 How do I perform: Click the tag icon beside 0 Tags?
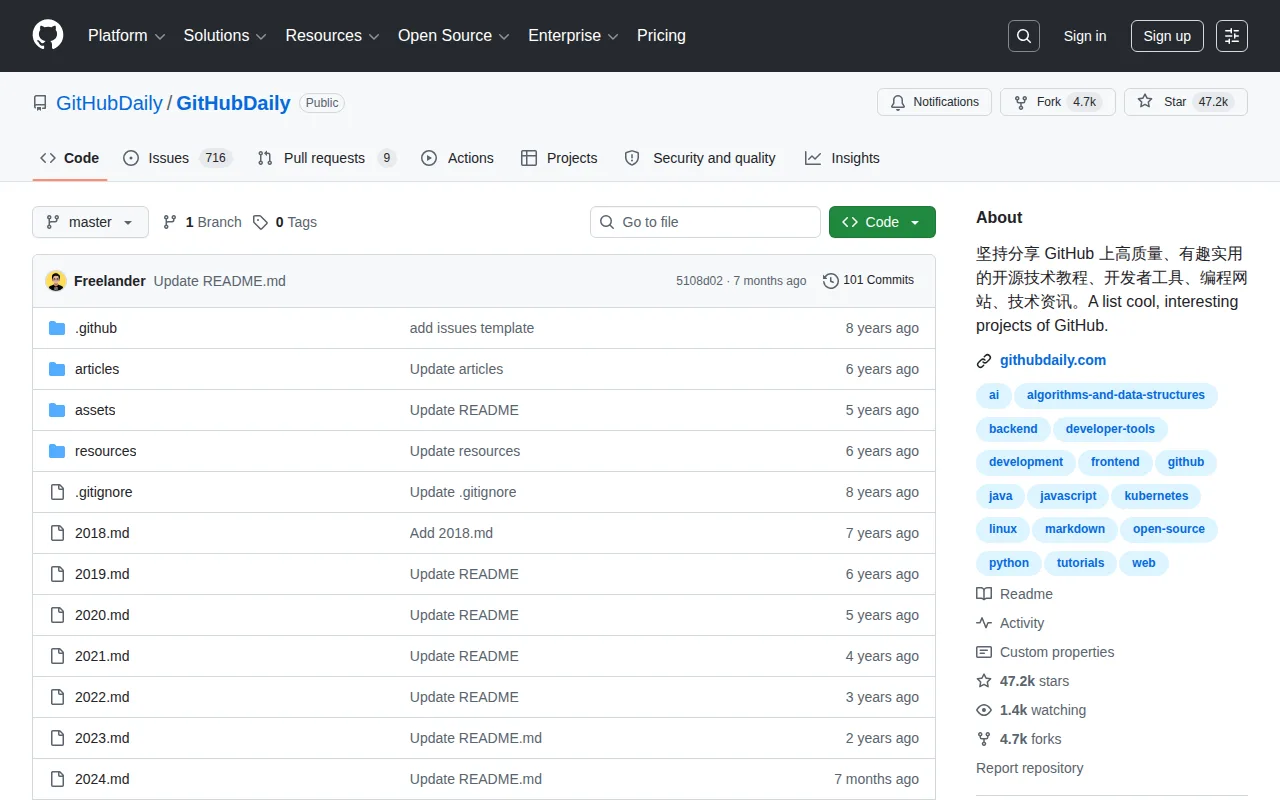(x=260, y=222)
